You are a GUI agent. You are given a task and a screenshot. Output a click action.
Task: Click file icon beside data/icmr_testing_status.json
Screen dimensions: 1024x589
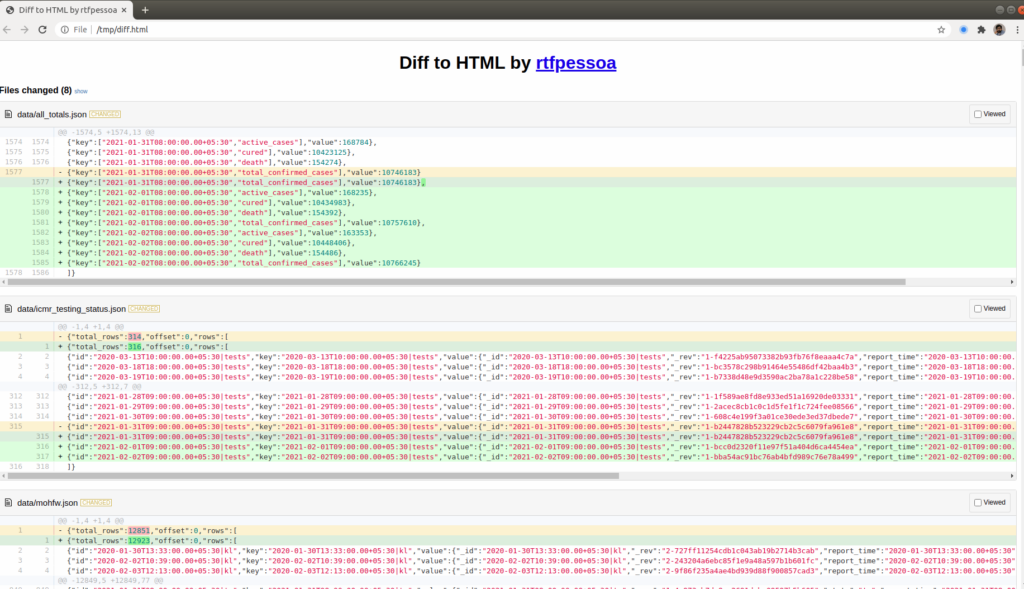point(8,309)
